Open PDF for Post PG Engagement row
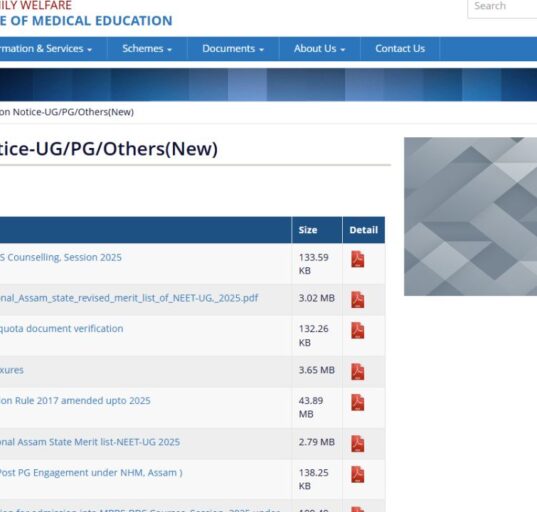Screen dimensions: 537x512 358,474
